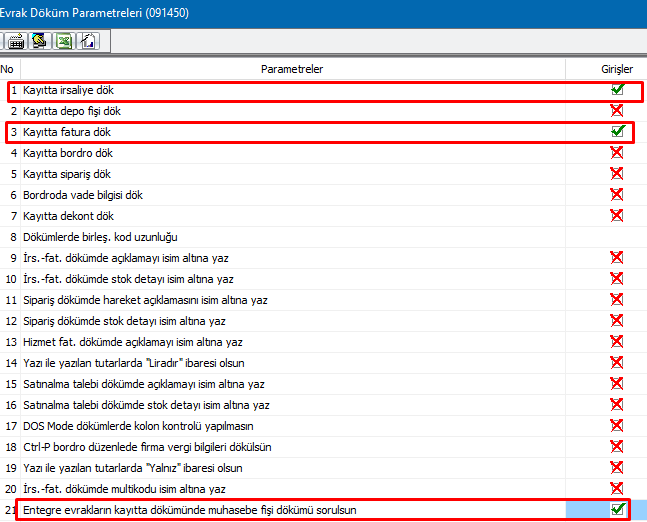Enable 'DOS Mode dökümlerde kolon kontrolü' checkbox
The image size is (647, 522).
(x=617, y=425)
